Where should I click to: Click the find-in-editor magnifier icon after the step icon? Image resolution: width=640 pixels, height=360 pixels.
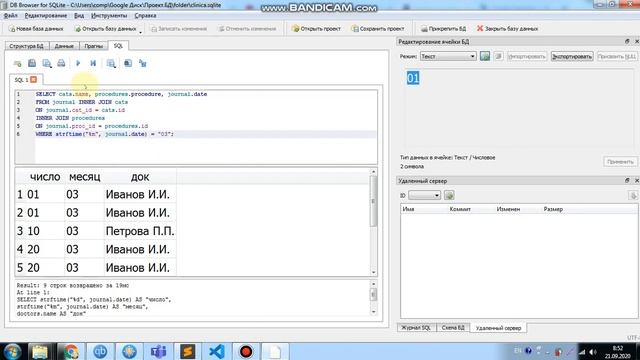point(111,63)
